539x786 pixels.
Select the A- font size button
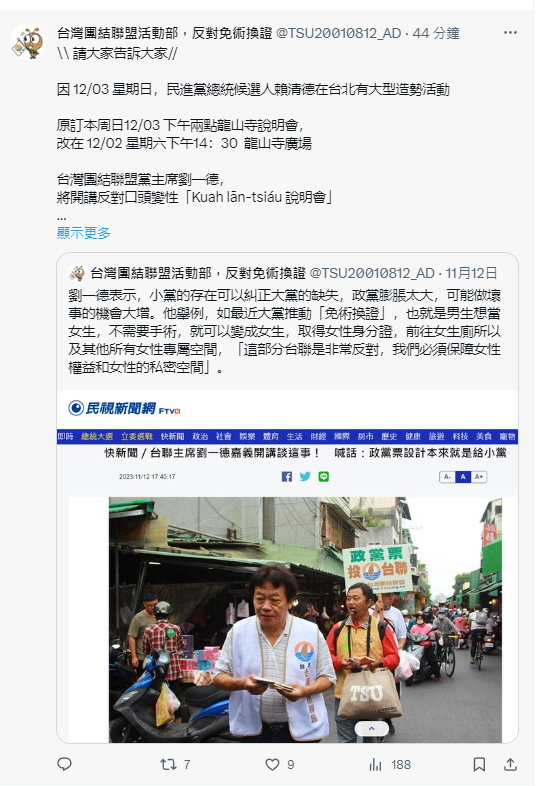click(447, 477)
